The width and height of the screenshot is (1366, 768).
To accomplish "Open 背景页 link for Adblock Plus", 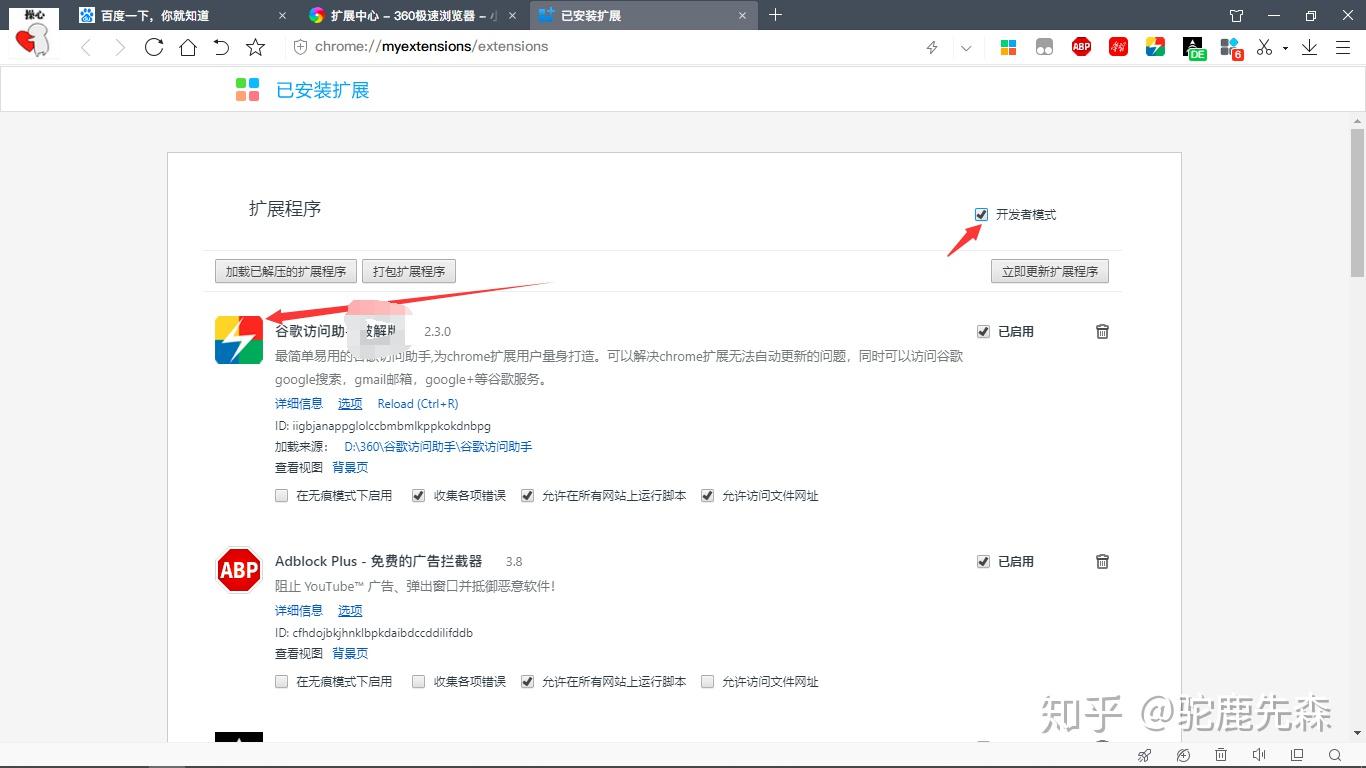I will point(350,653).
